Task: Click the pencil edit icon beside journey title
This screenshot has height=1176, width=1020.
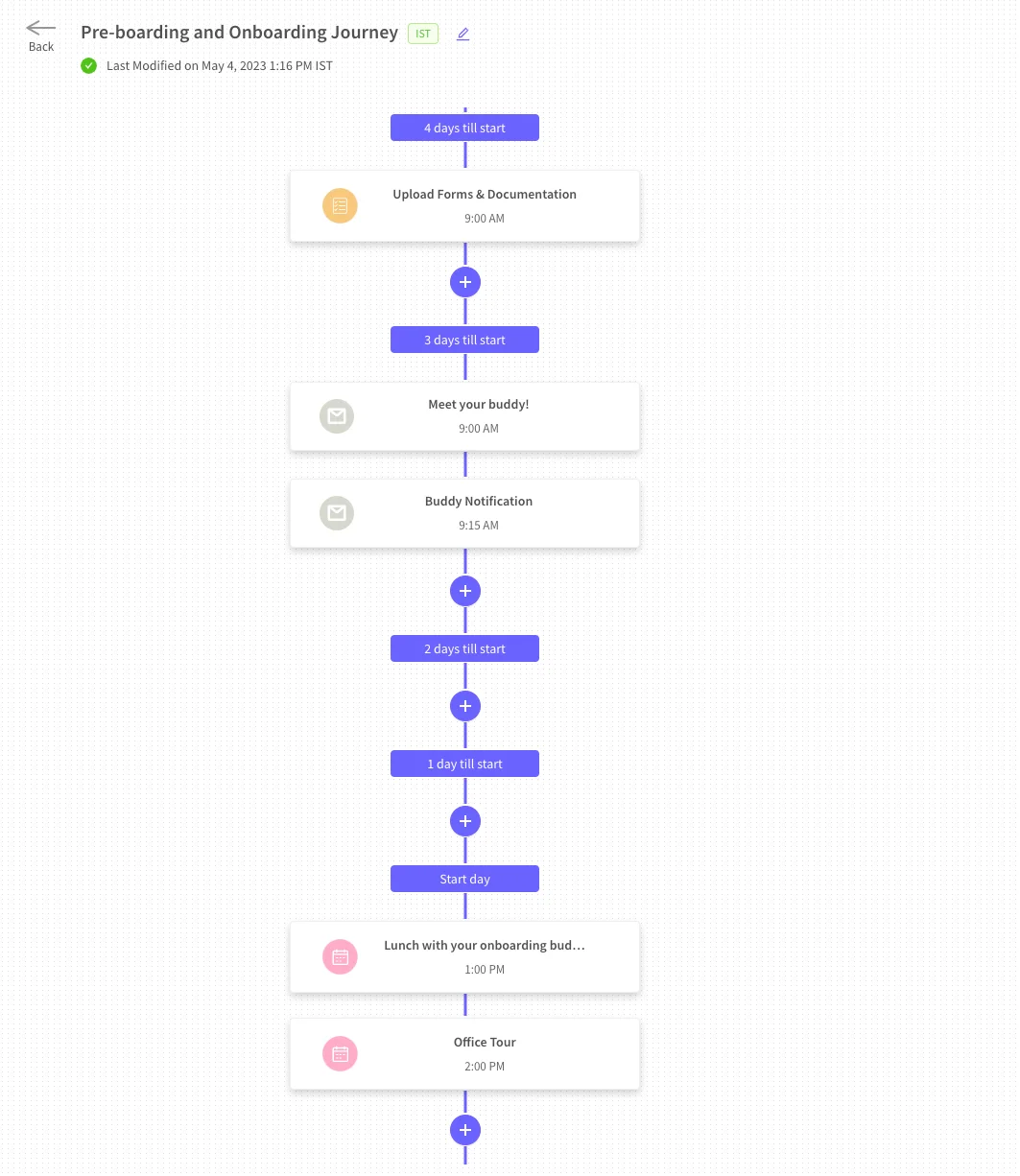Action: point(463,35)
